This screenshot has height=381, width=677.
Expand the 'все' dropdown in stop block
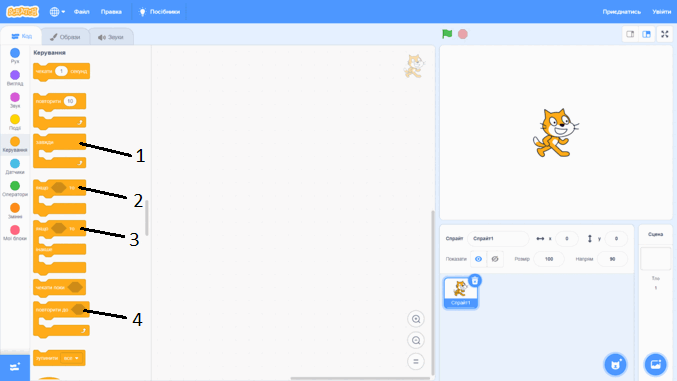point(72,358)
